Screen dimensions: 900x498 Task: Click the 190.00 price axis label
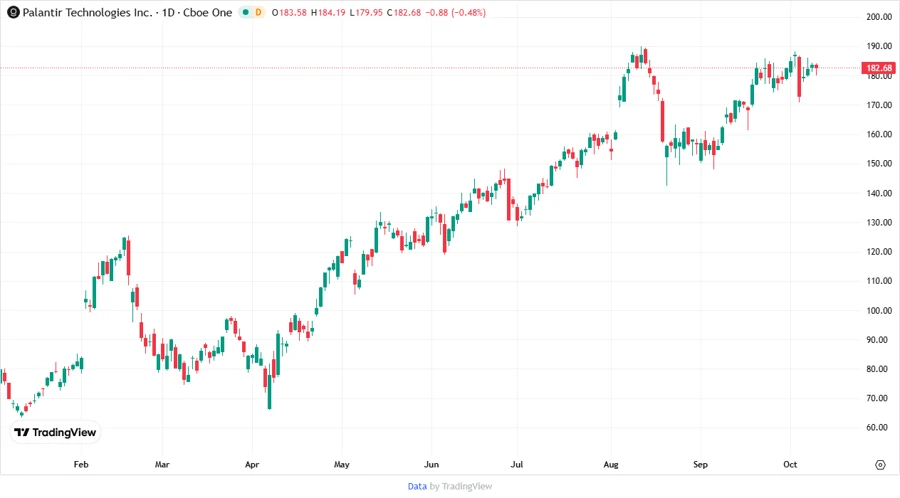coord(879,46)
